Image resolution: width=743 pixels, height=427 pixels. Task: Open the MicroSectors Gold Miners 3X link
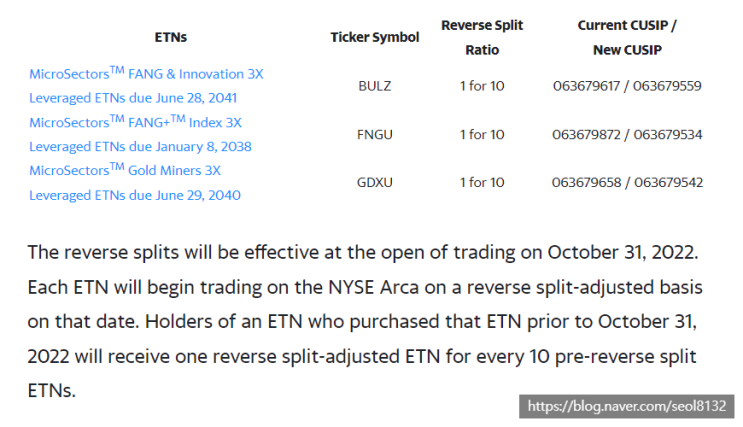coord(125,170)
